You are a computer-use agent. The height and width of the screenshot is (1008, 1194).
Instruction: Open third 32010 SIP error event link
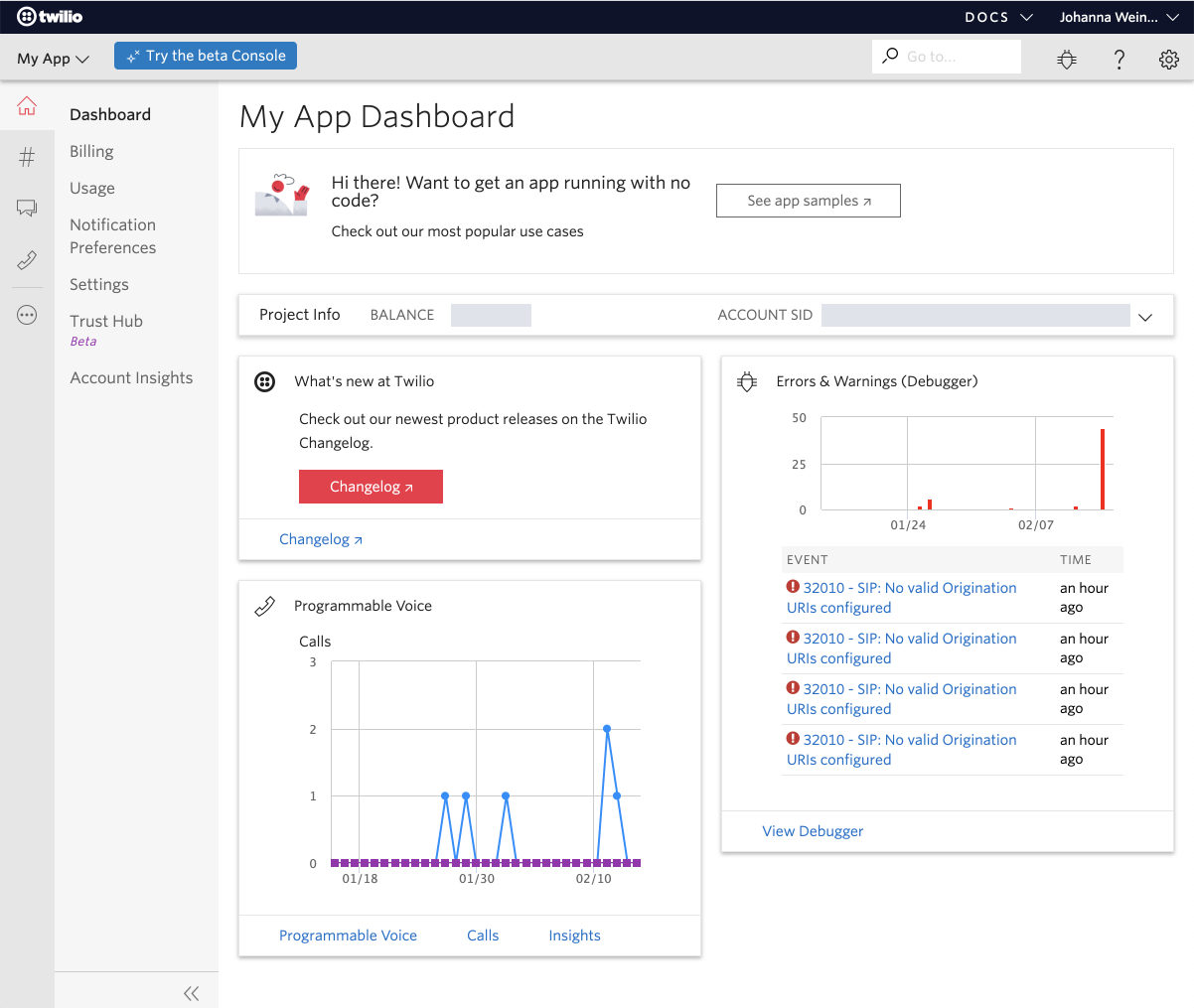pyautogui.click(x=902, y=699)
